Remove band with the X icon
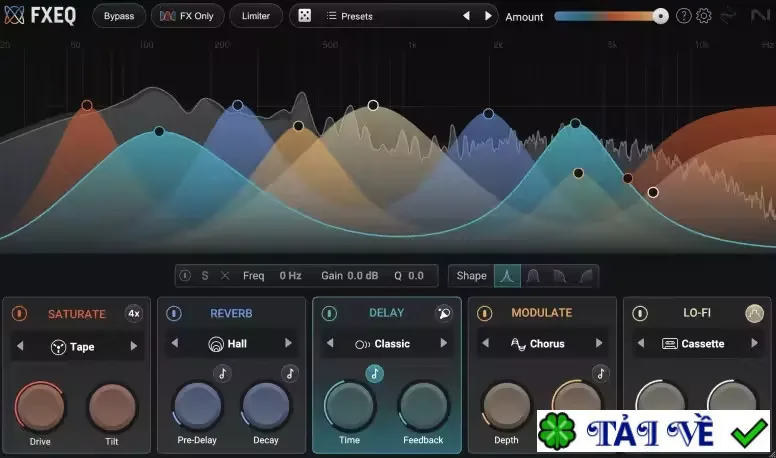This screenshot has width=776, height=458. [225, 276]
